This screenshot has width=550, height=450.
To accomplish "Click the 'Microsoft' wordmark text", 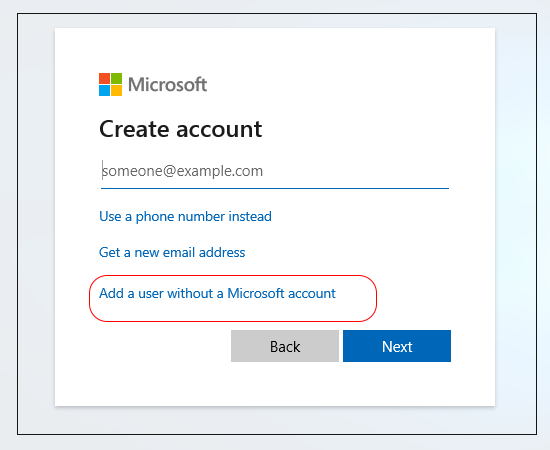I will (168, 85).
